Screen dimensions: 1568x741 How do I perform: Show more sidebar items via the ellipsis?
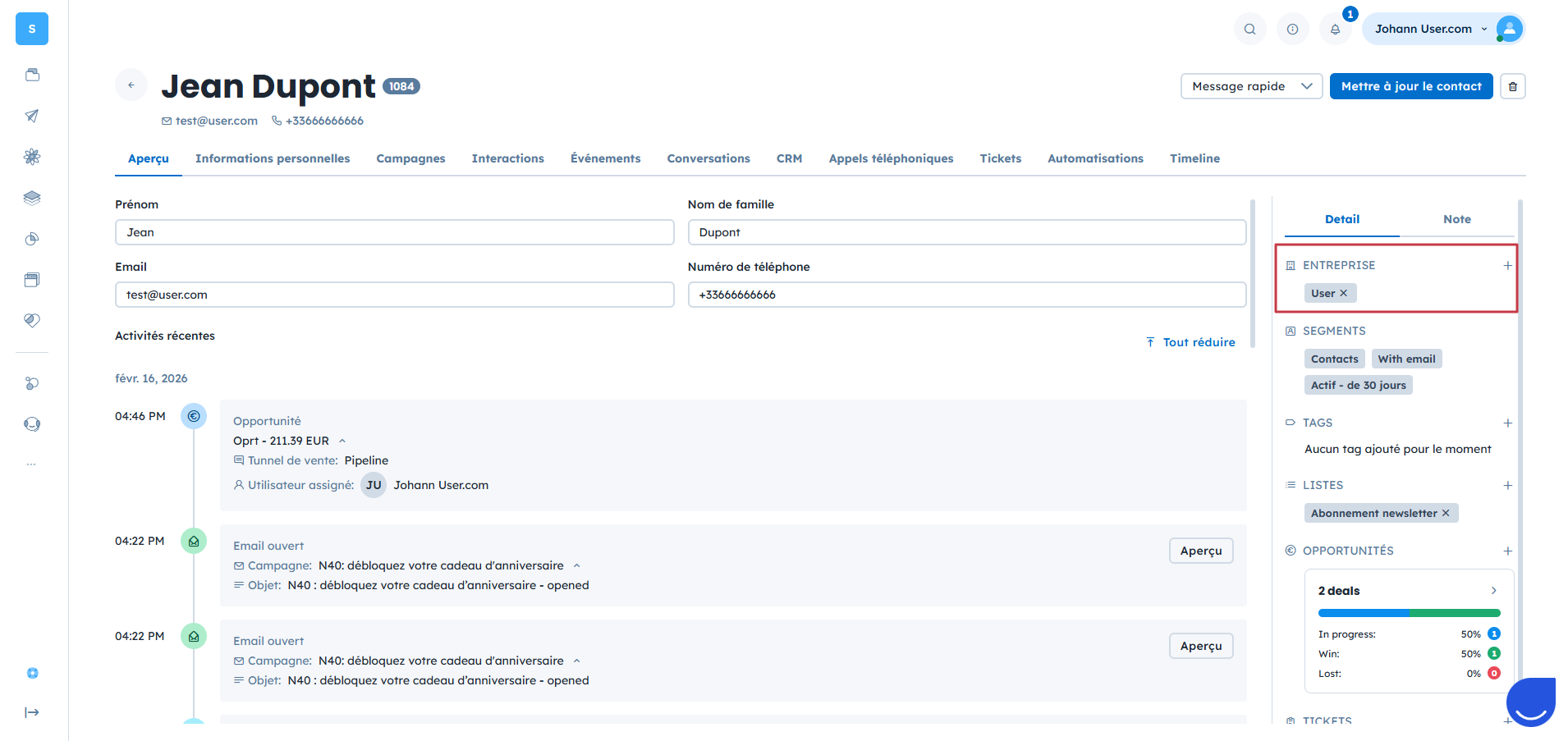[31, 464]
